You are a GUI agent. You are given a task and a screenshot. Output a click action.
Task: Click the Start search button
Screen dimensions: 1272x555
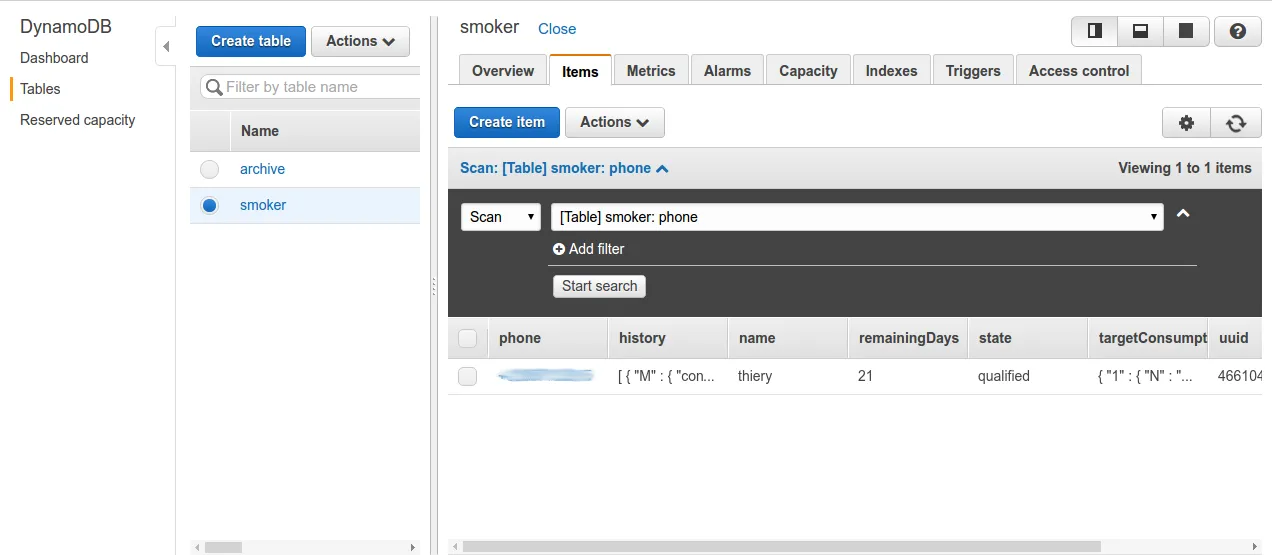click(599, 286)
